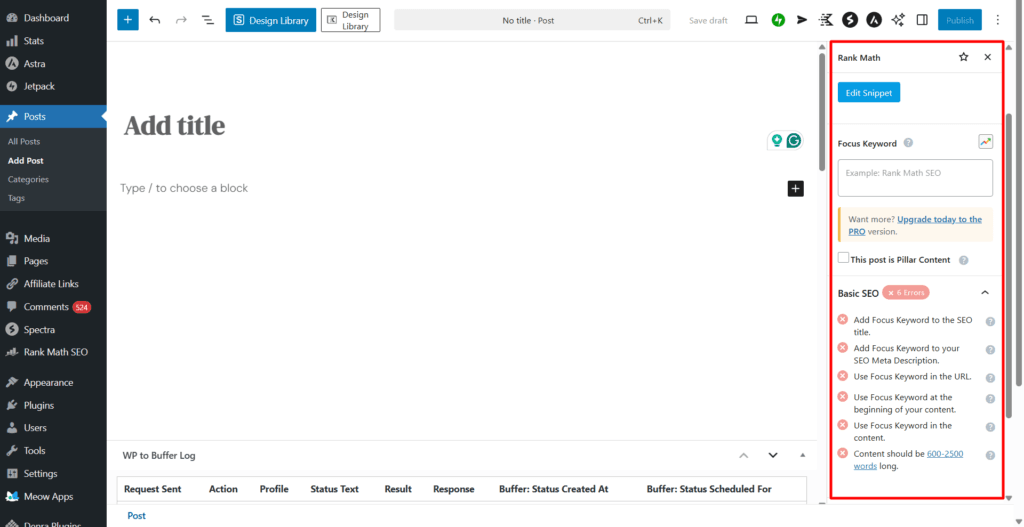Check This post is Pillar Content
1024x527 pixels.
pos(844,258)
